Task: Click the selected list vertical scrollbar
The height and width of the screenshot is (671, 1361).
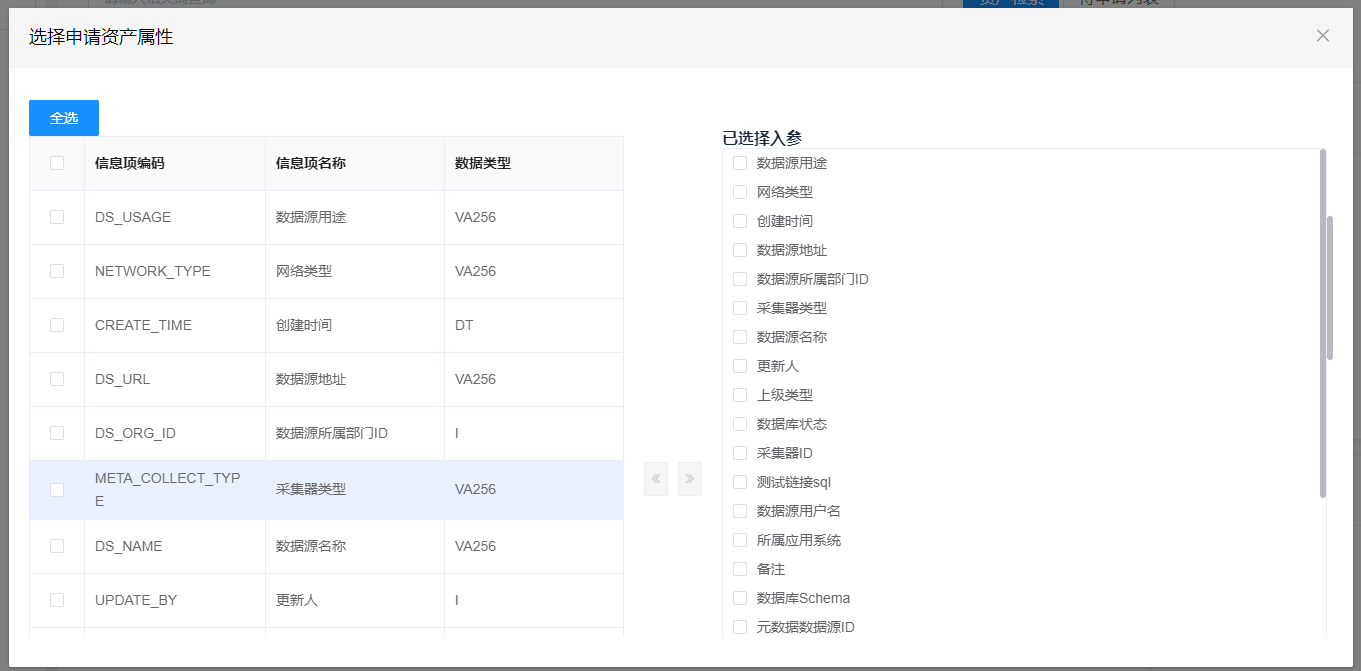Action: click(1323, 323)
